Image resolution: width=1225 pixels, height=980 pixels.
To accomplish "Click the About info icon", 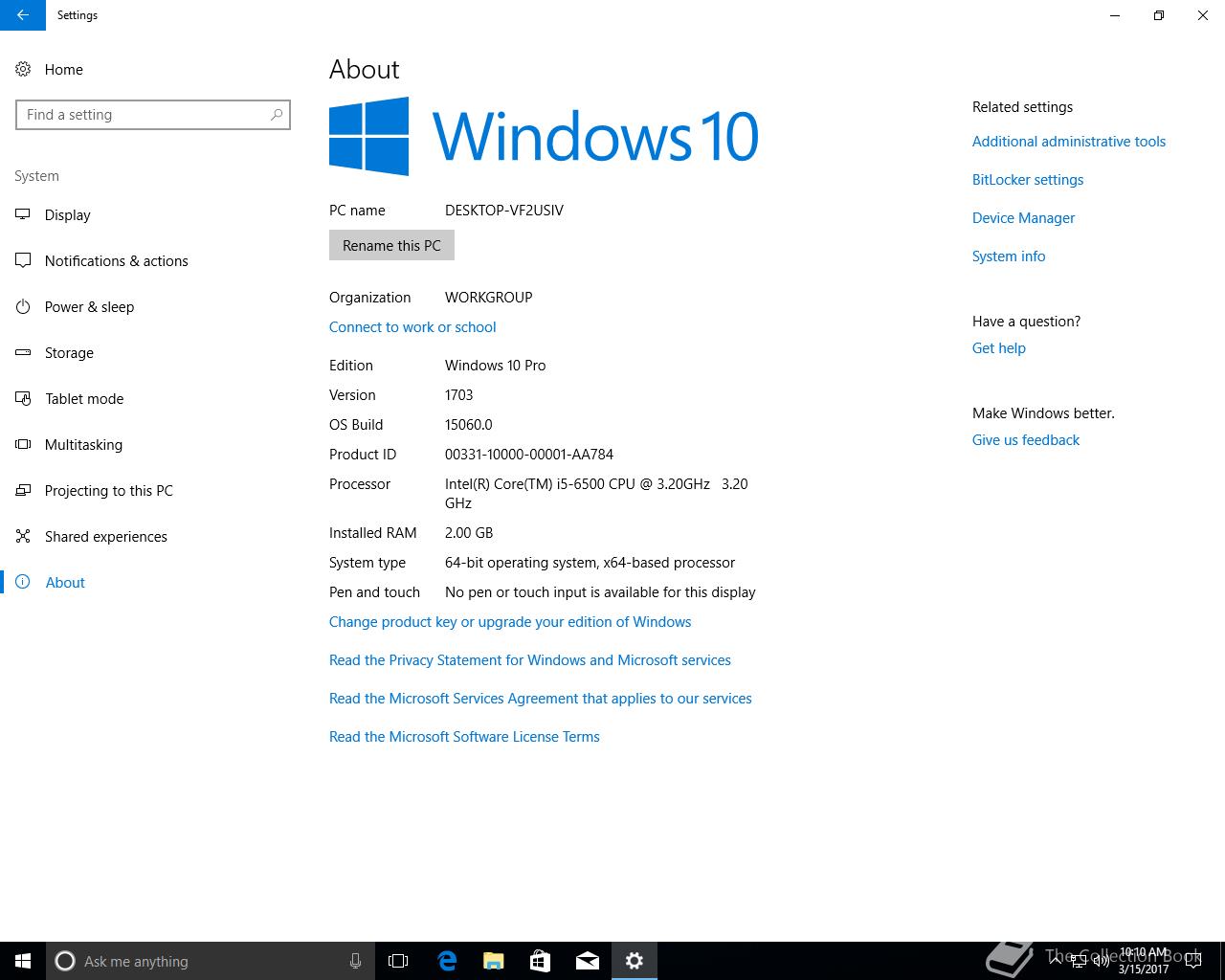I will pos(23,583).
